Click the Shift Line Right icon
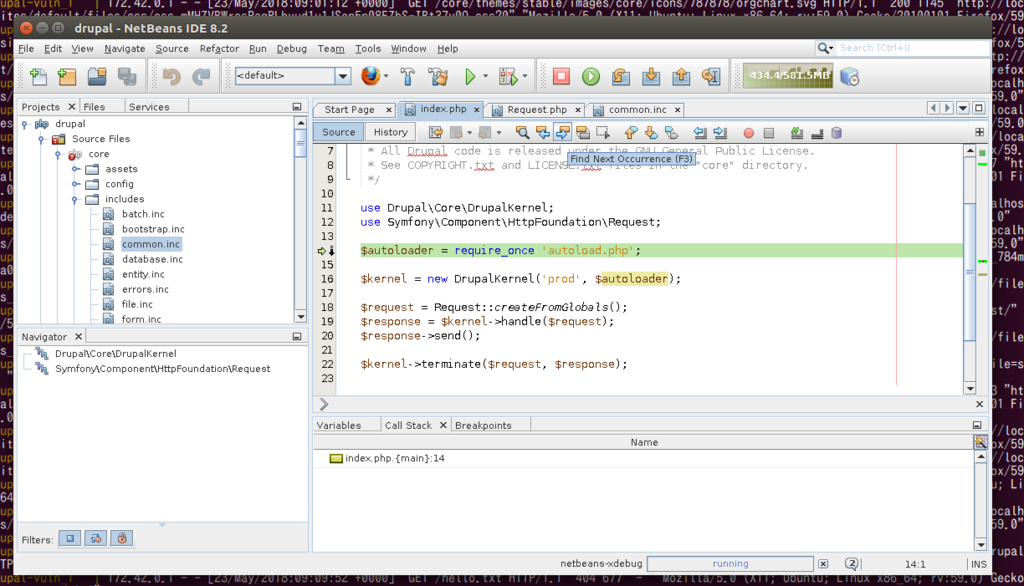 (x=720, y=133)
